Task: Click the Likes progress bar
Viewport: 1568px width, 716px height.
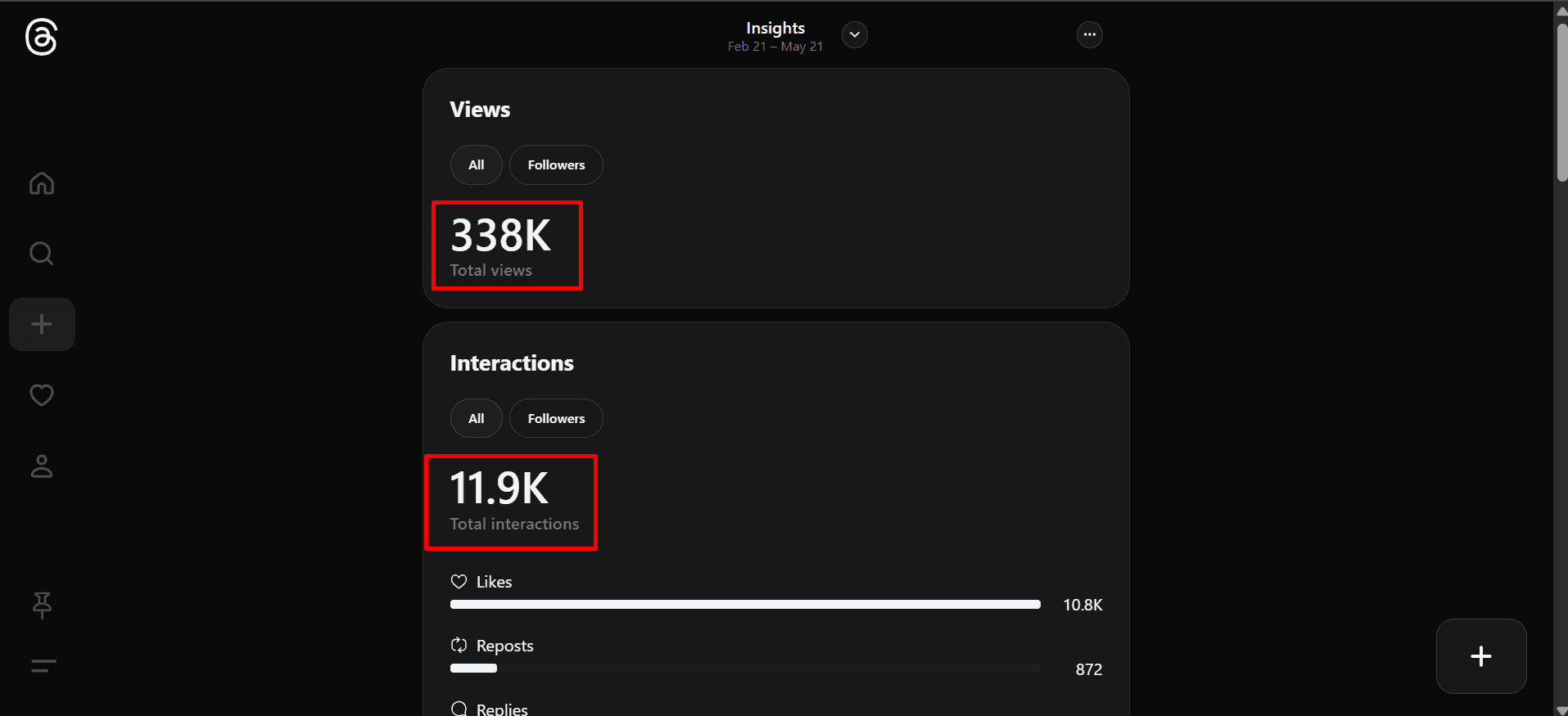Action: (745, 605)
